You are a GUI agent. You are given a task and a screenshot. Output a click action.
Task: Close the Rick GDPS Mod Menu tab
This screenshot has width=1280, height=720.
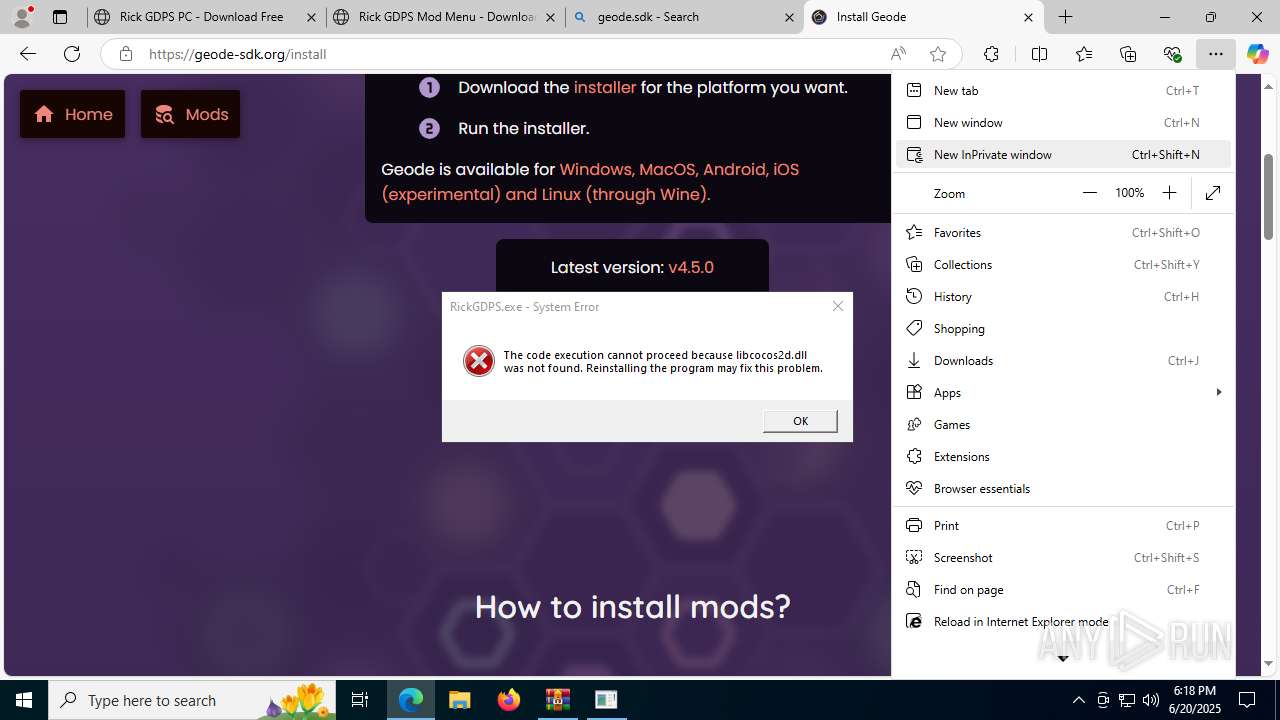551,17
